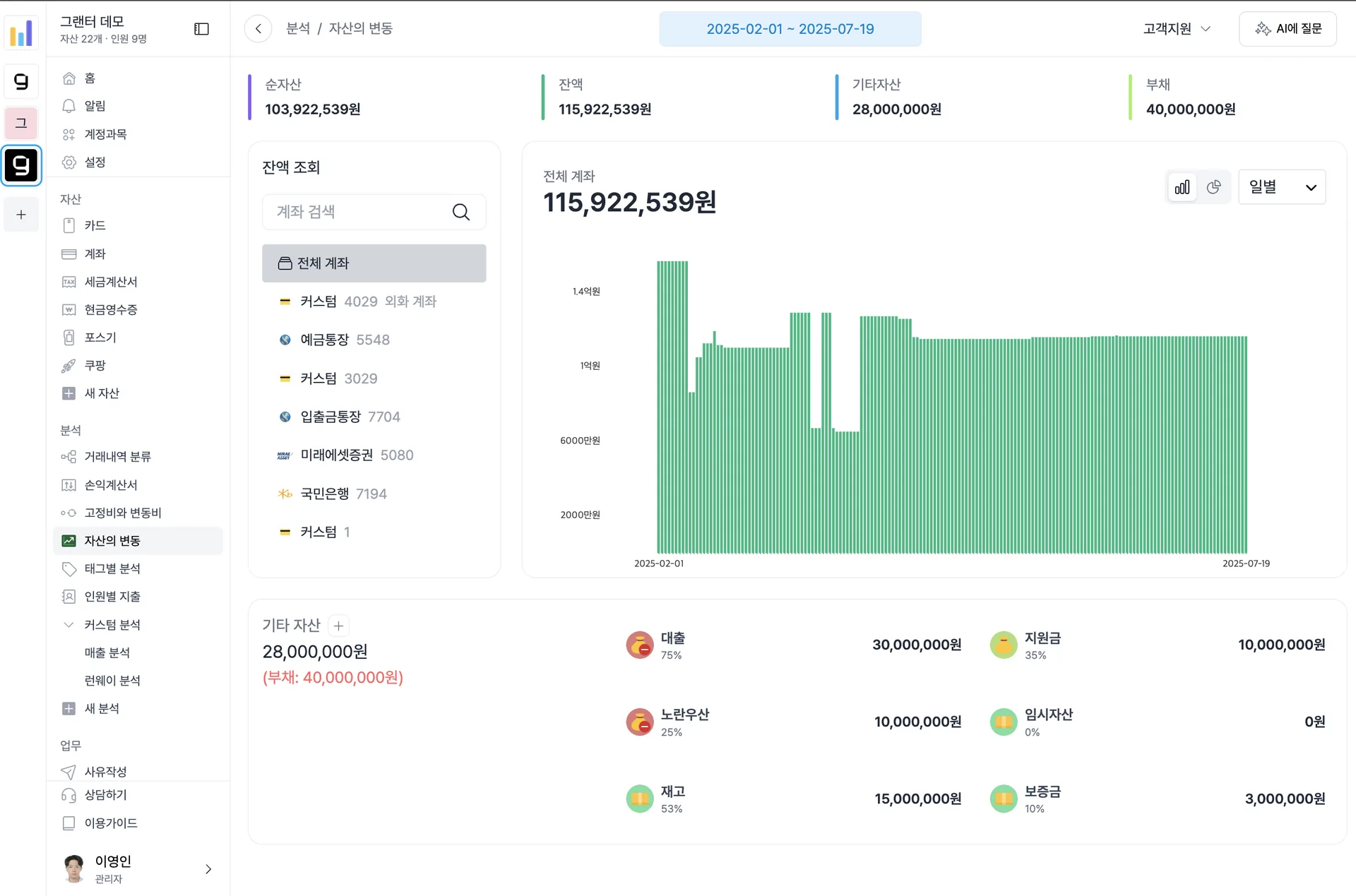Click the 계좌 검색 search field
This screenshot has width=1356, height=896.
point(374,212)
